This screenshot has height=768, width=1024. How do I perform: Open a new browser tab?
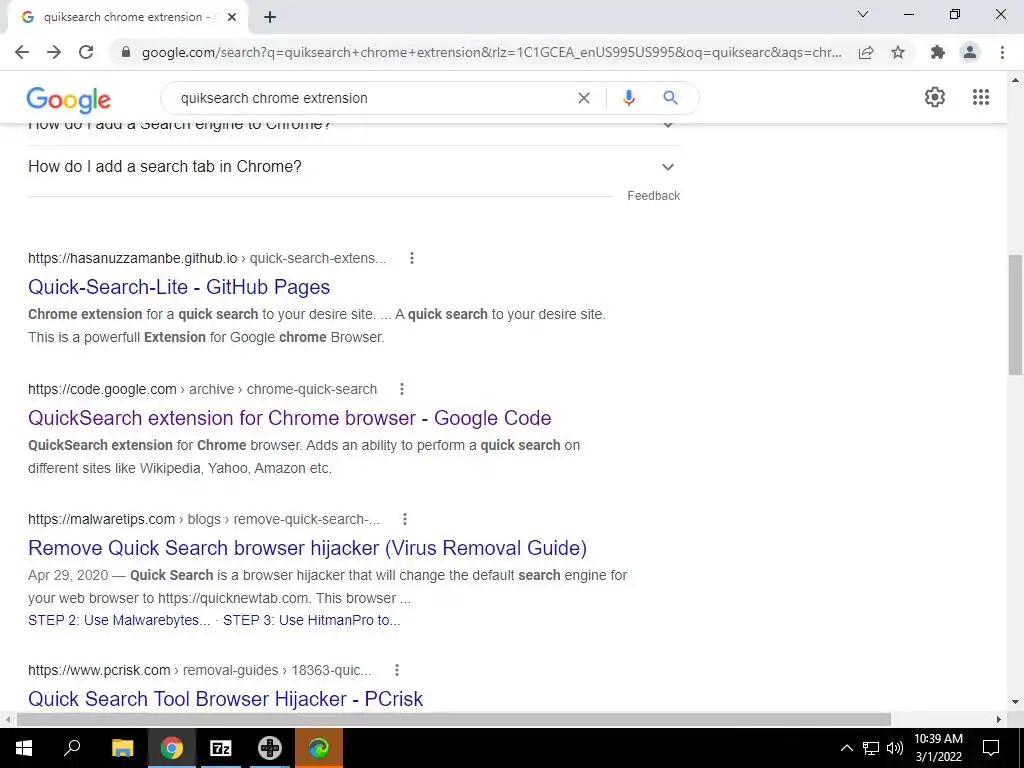[x=270, y=18]
